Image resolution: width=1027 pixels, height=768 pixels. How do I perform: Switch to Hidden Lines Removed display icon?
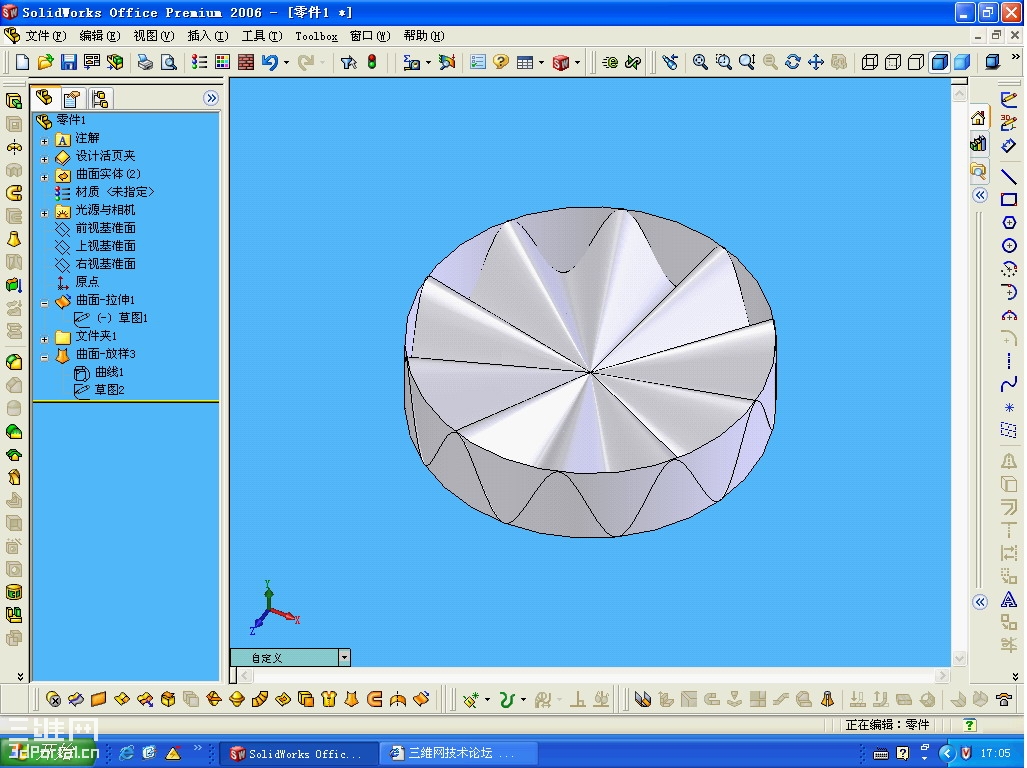tap(916, 62)
